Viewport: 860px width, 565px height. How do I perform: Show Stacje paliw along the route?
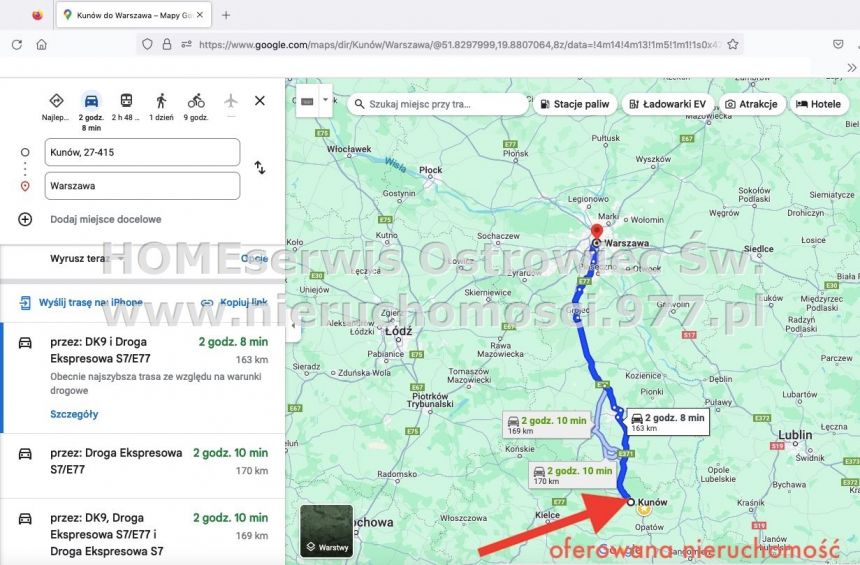pos(575,104)
